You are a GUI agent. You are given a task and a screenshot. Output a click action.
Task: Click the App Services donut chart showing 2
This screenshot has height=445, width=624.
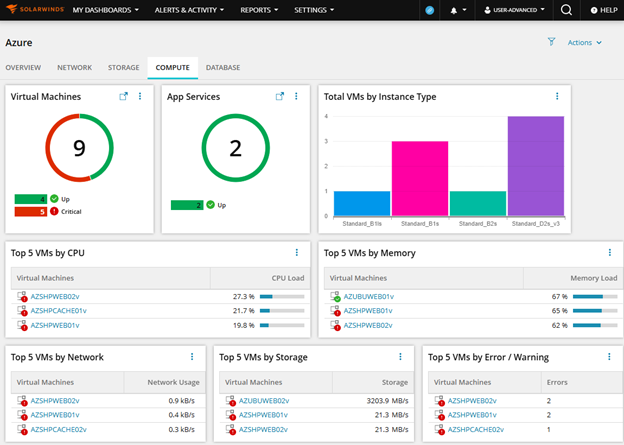[x=236, y=148]
